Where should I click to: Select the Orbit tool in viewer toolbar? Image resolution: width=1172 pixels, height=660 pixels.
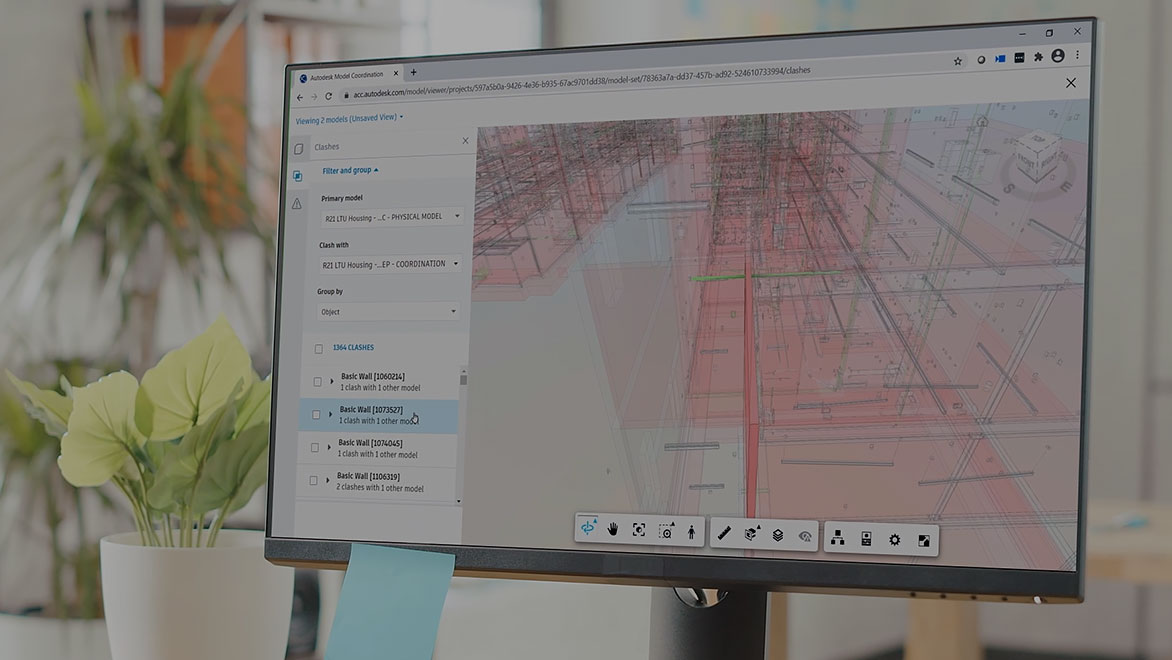[588, 528]
